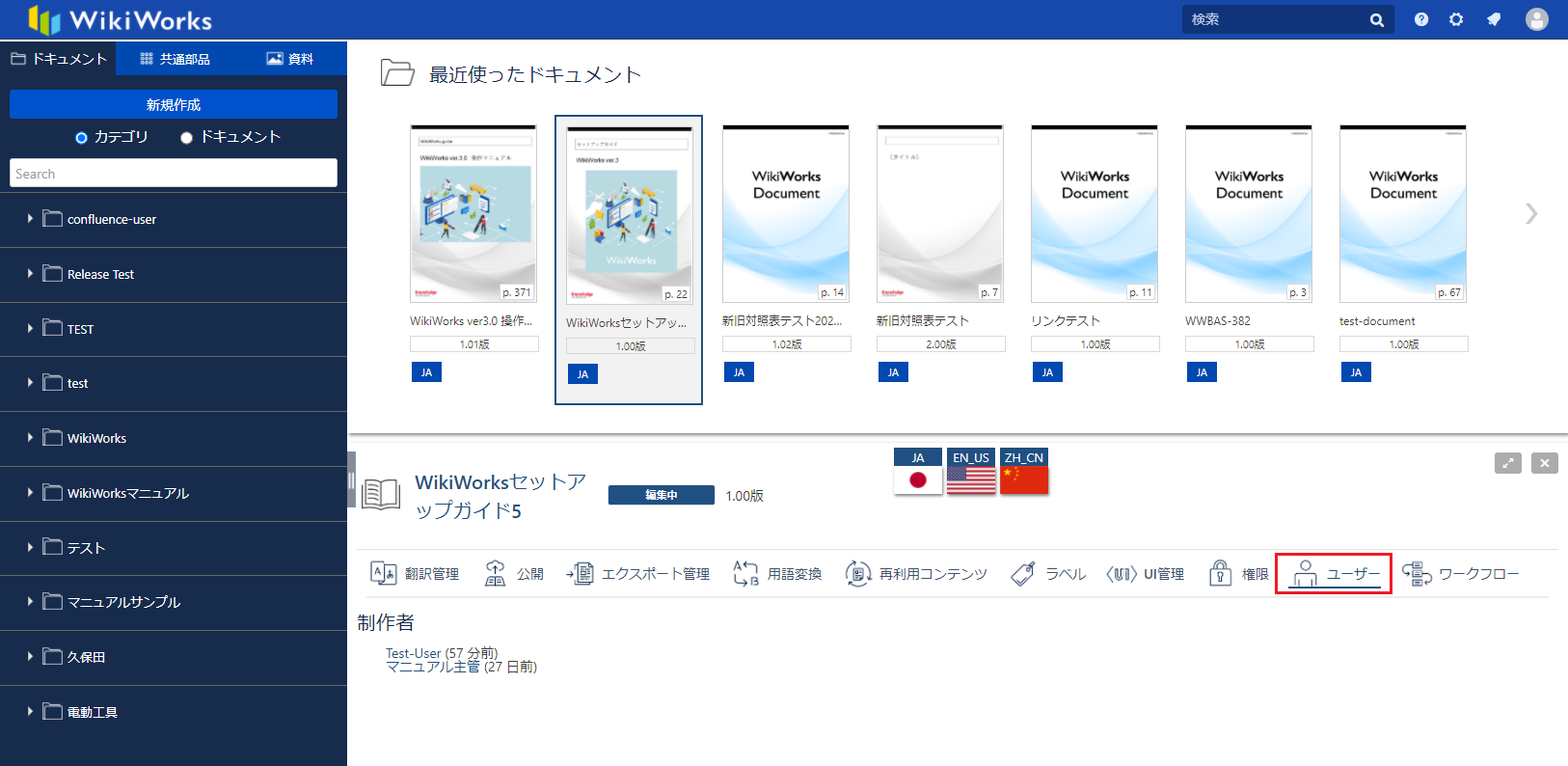Click the 2.00版 version label

click(x=941, y=344)
